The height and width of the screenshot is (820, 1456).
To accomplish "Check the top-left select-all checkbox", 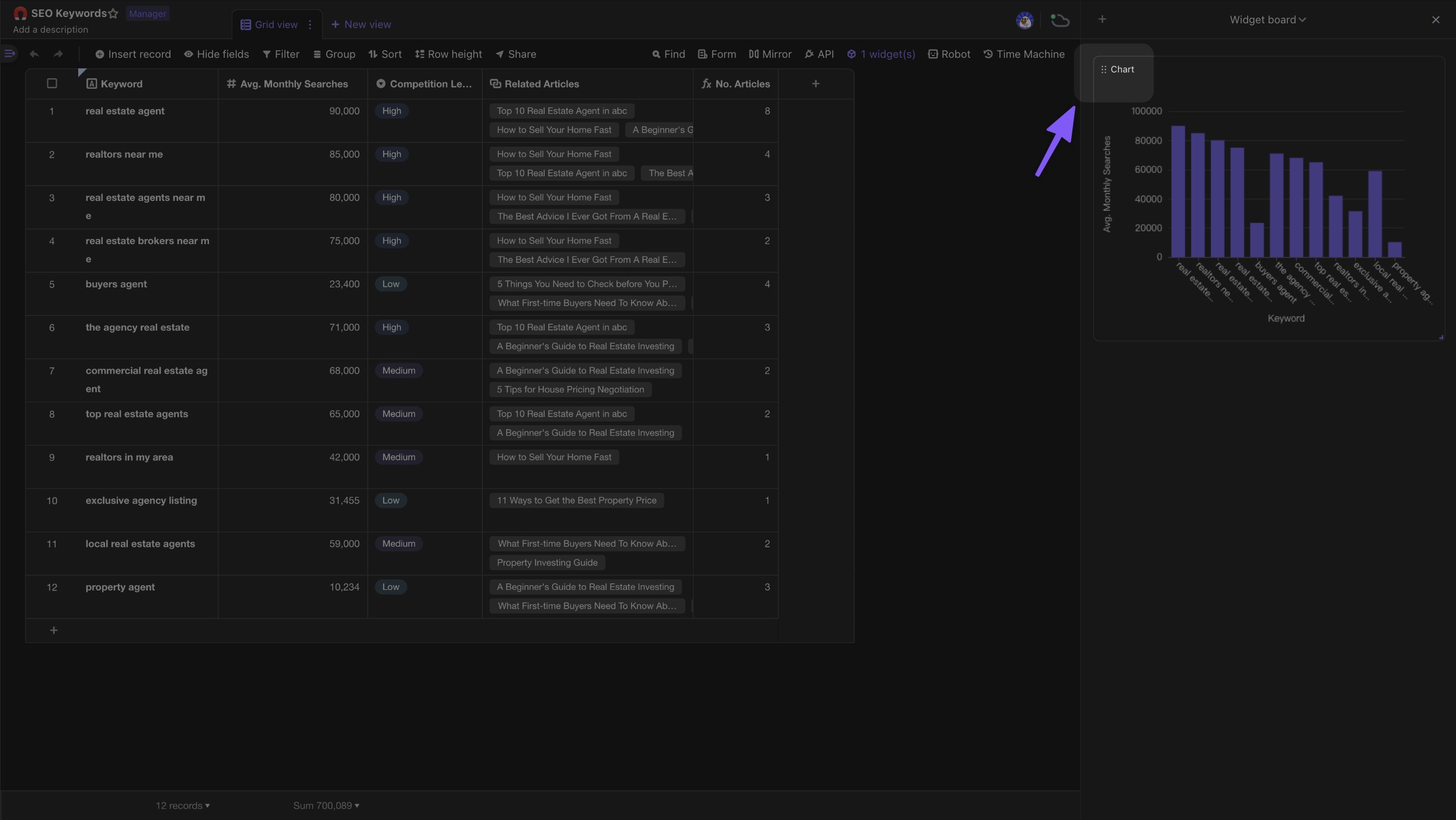I will 51,84.
